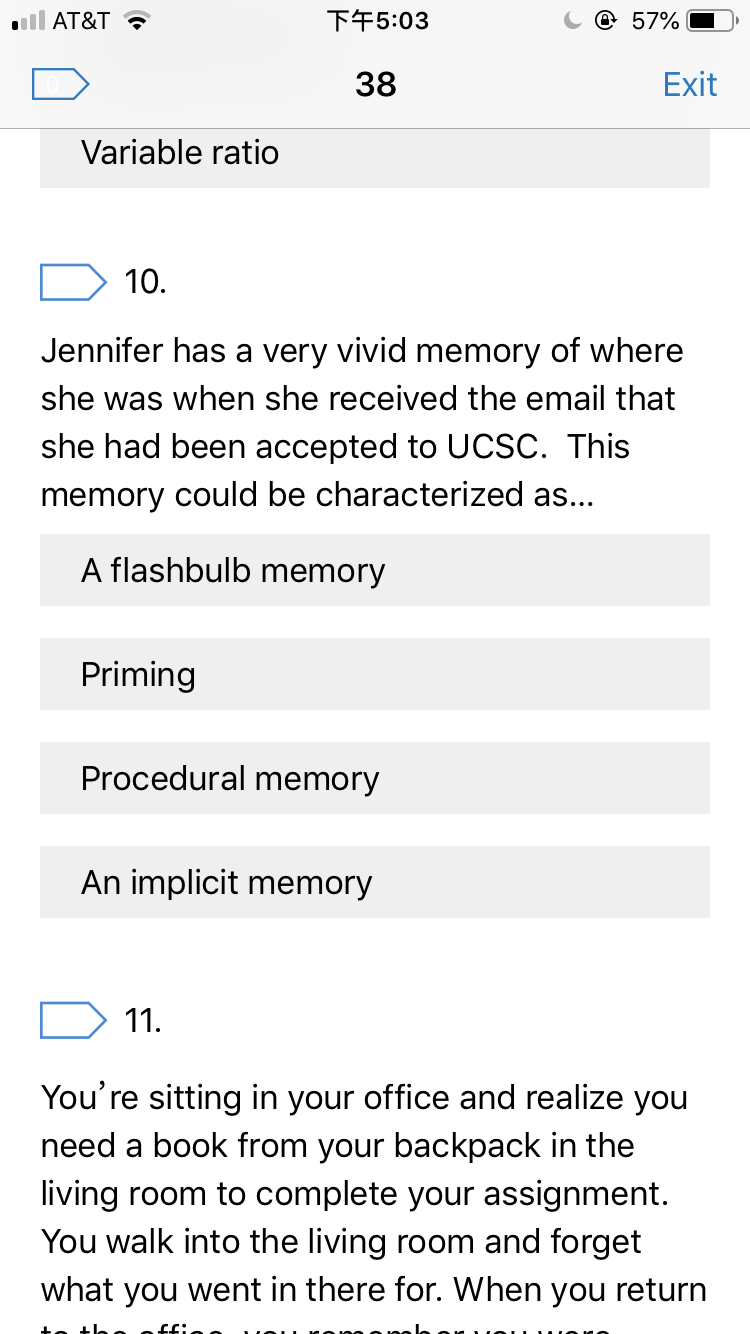Tap the question 10 number label
750x1334 pixels.
click(145, 282)
